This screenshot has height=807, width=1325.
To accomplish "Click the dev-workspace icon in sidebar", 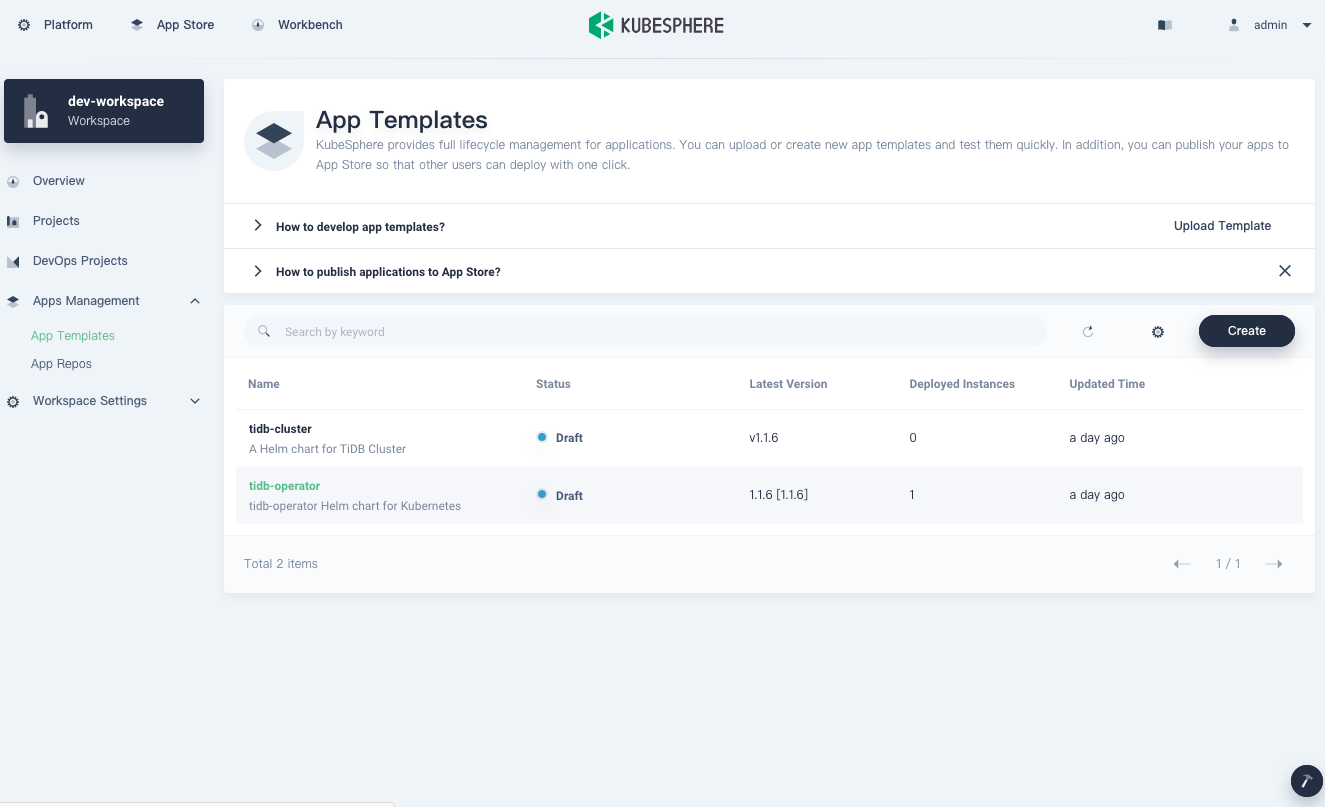I will click(36, 111).
